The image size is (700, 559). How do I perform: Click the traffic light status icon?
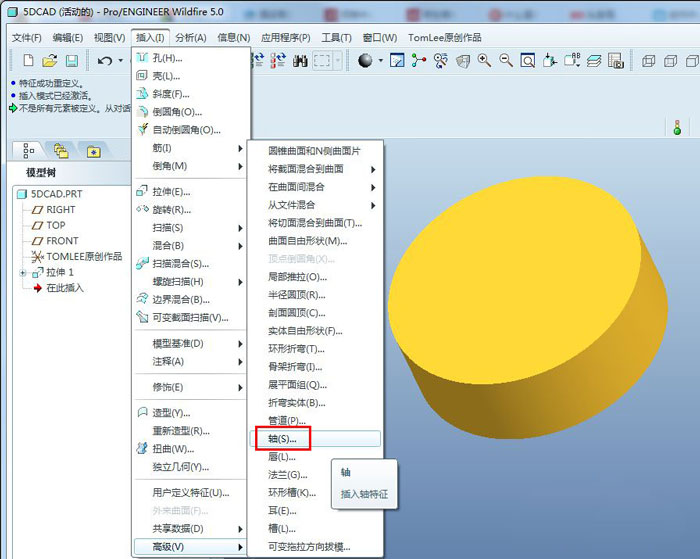point(677,127)
